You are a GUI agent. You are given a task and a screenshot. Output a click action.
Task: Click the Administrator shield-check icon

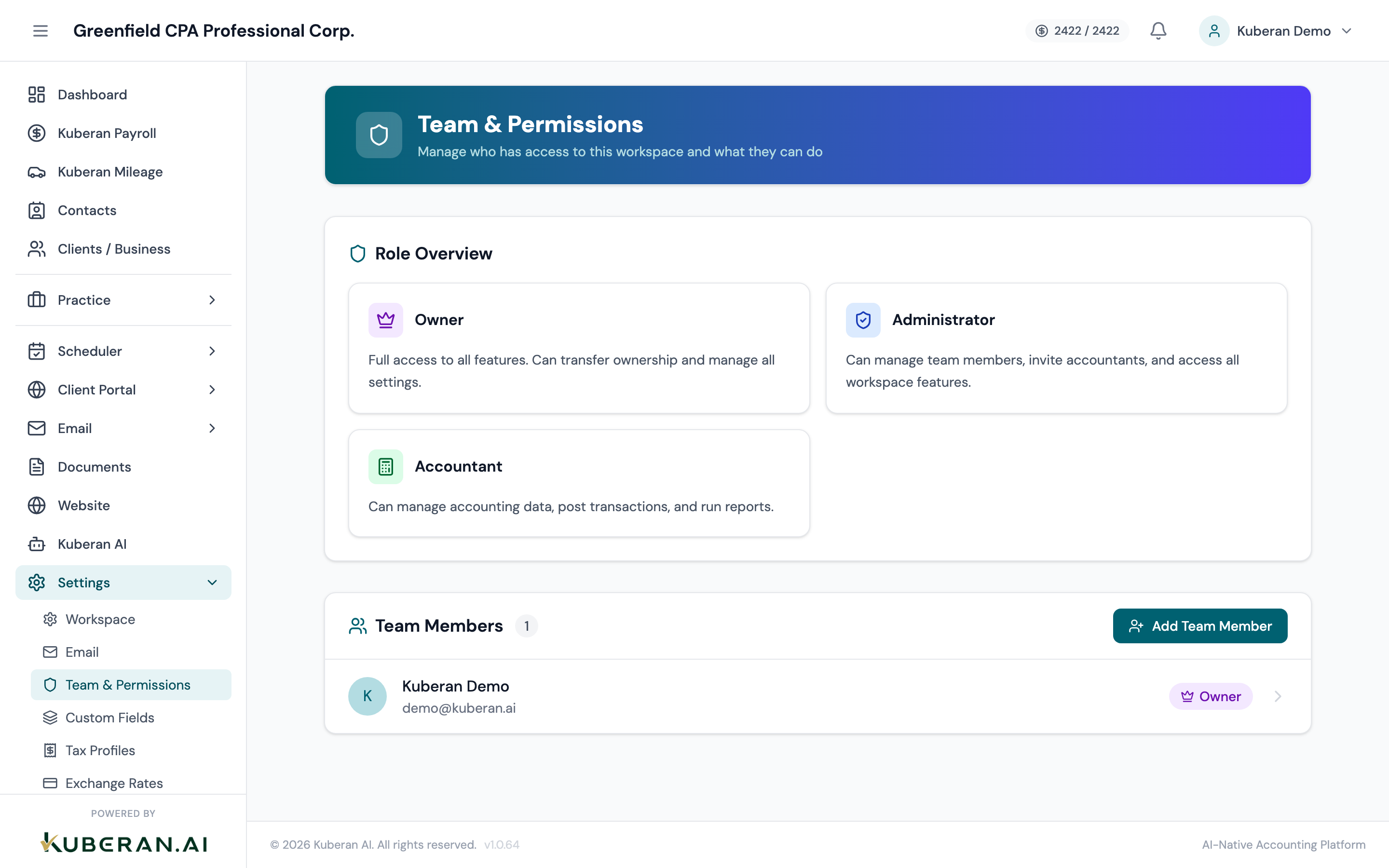tap(863, 320)
